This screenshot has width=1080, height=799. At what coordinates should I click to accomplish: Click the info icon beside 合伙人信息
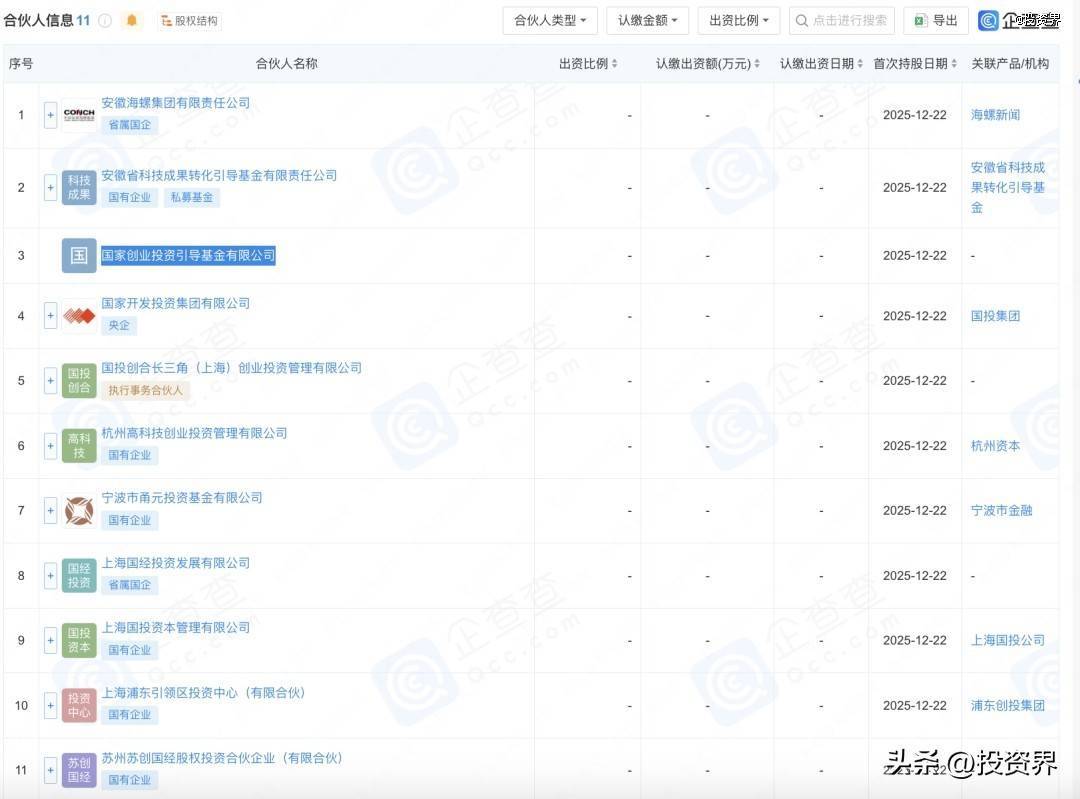[x=105, y=21]
